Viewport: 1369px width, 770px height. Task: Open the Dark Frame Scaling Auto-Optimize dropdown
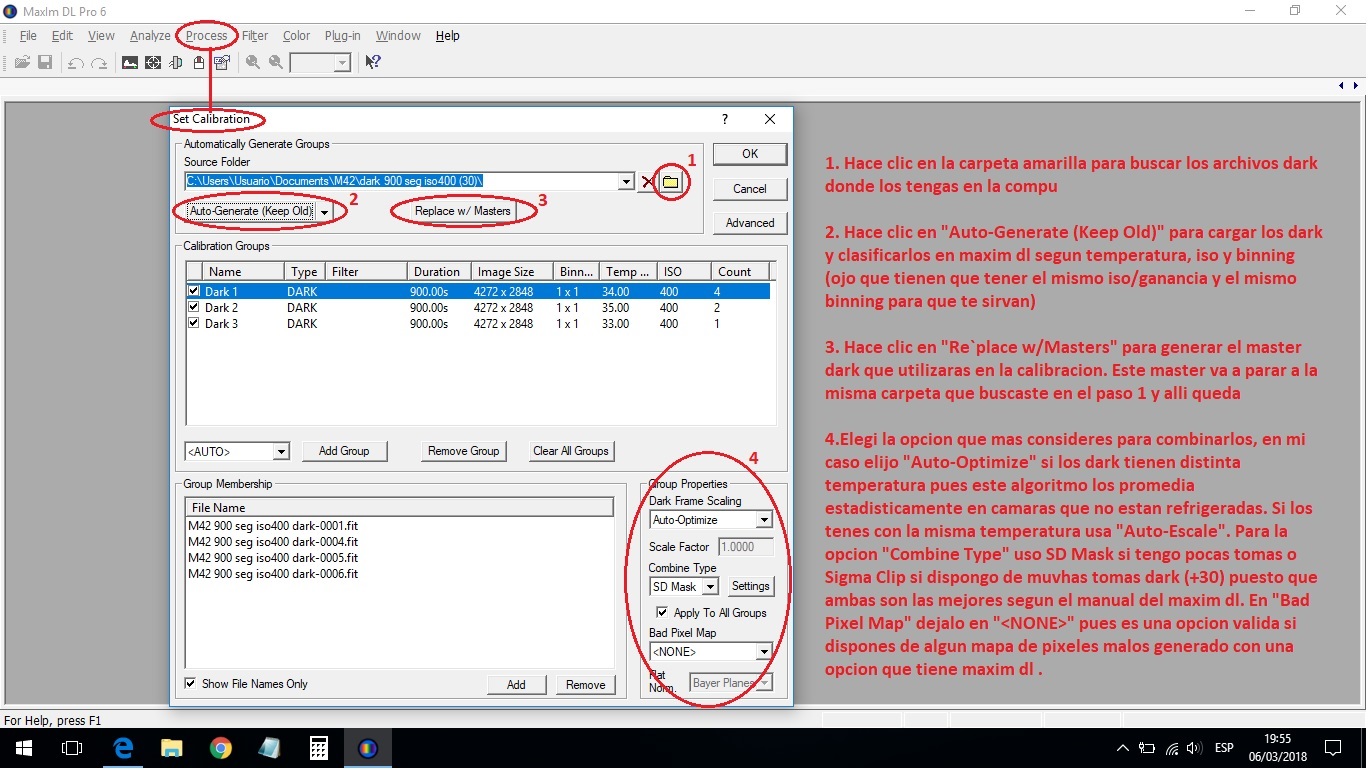click(764, 520)
